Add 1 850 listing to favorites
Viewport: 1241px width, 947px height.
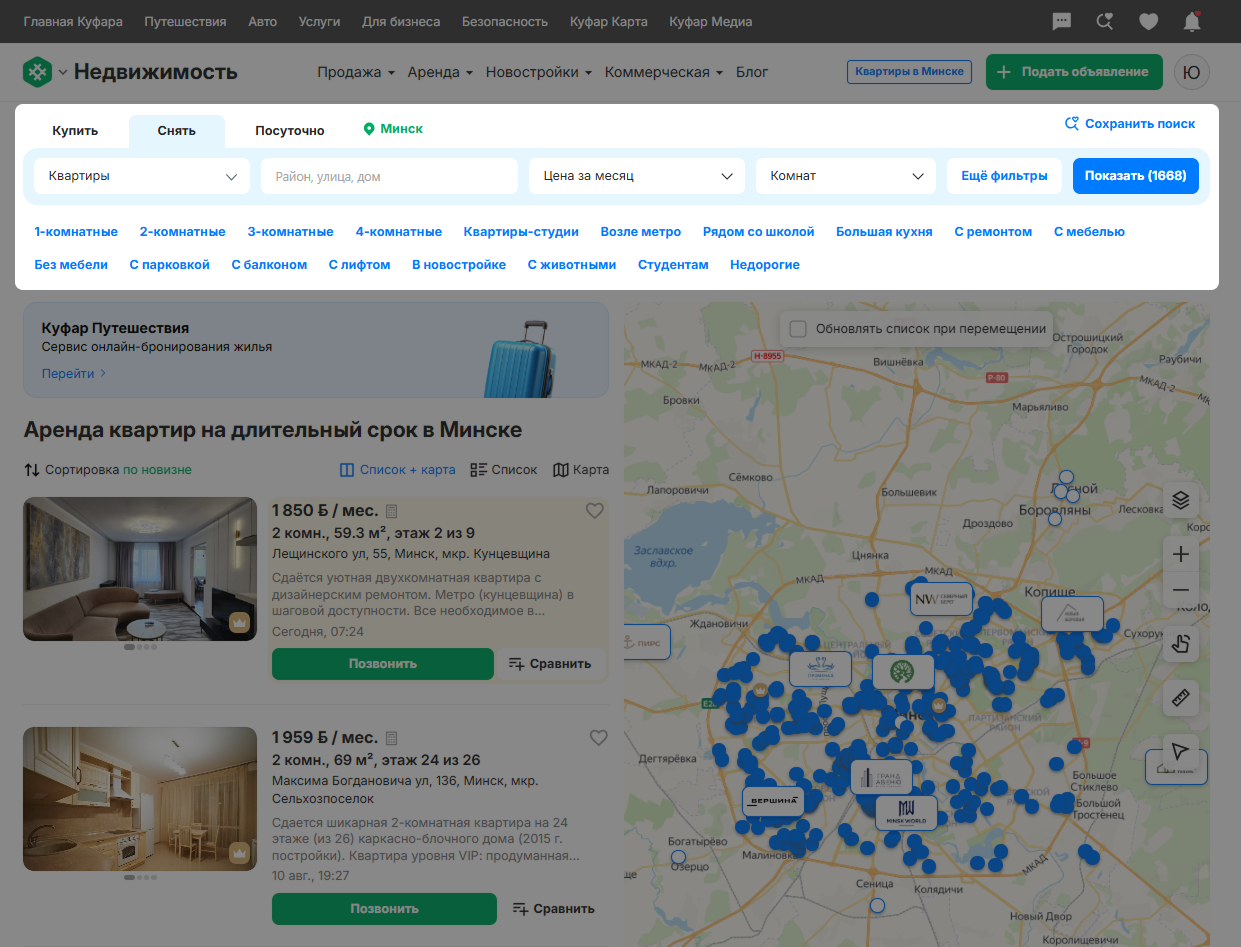[x=594, y=511]
